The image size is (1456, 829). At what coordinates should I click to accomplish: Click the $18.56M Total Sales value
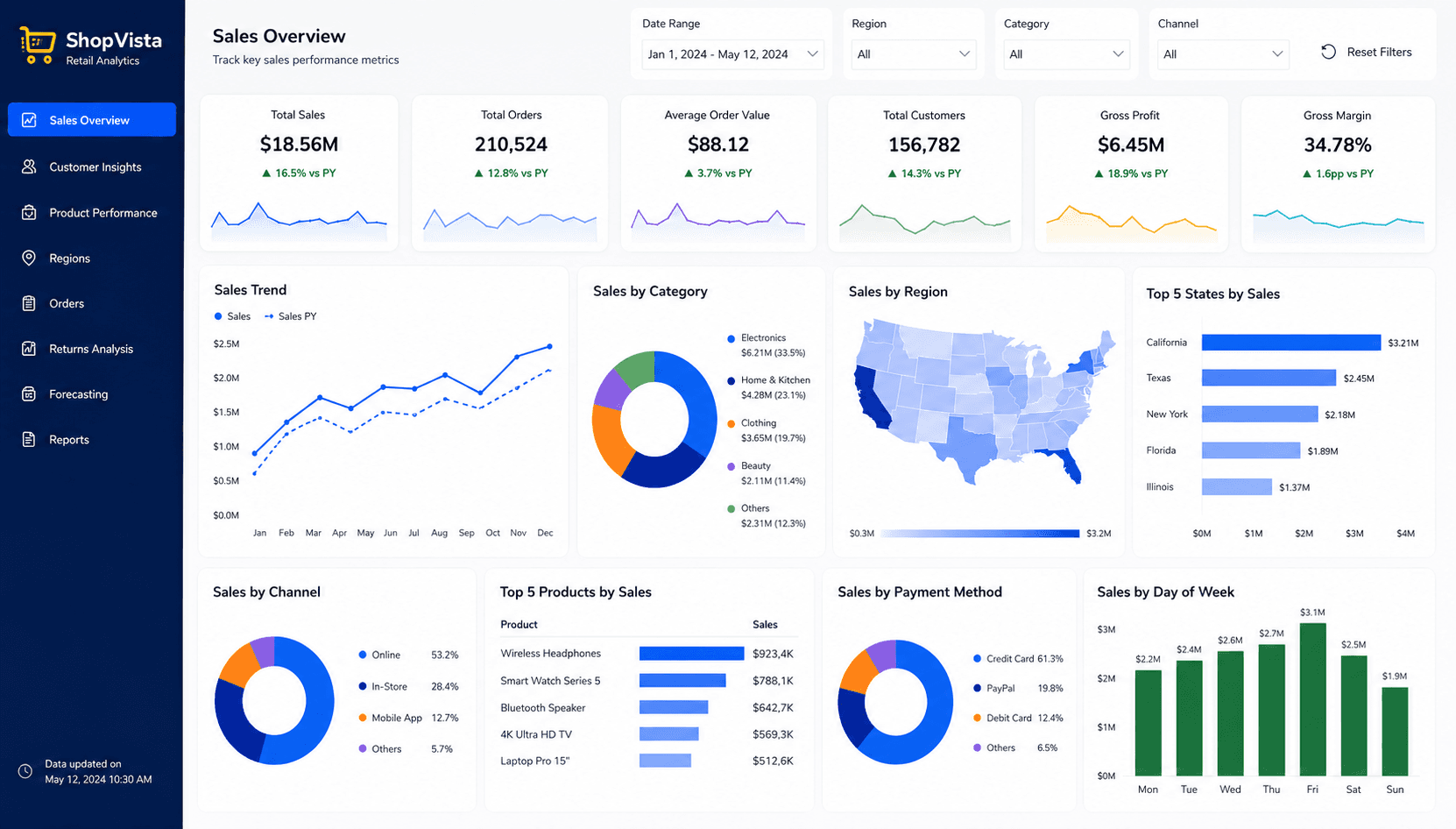(299, 145)
